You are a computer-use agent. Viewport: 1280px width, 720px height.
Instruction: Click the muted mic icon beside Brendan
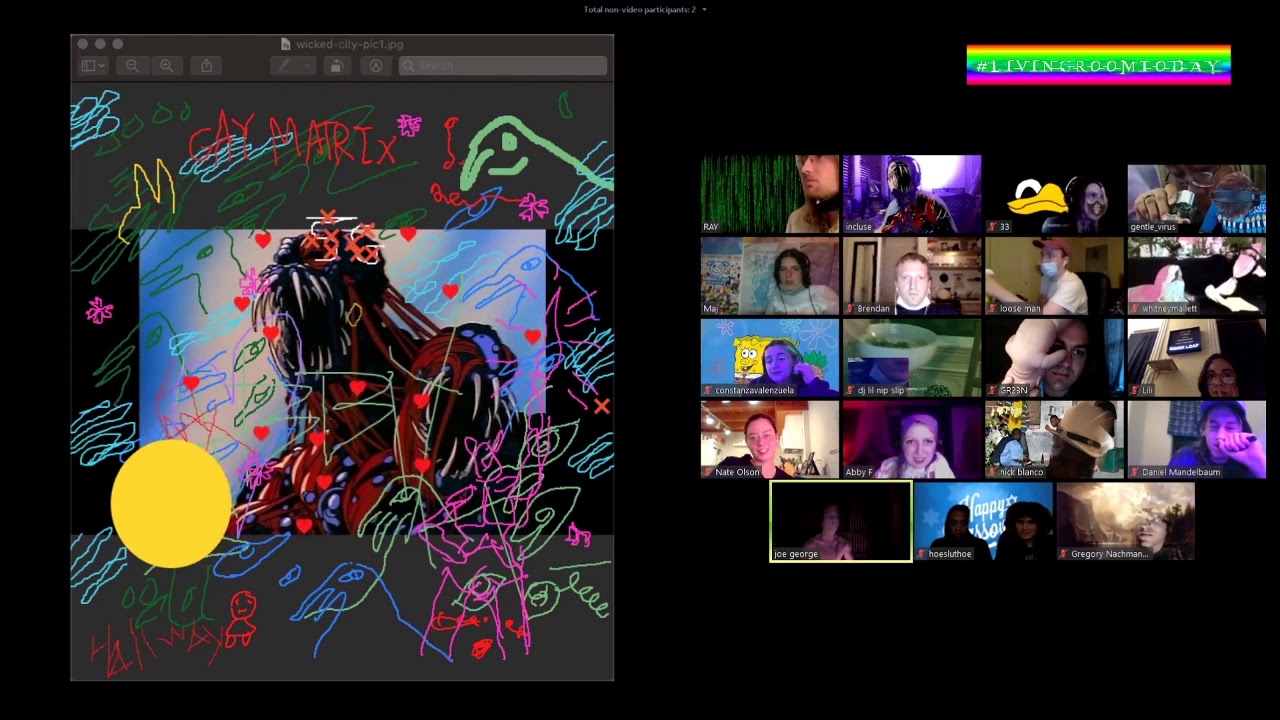pyautogui.click(x=850, y=309)
